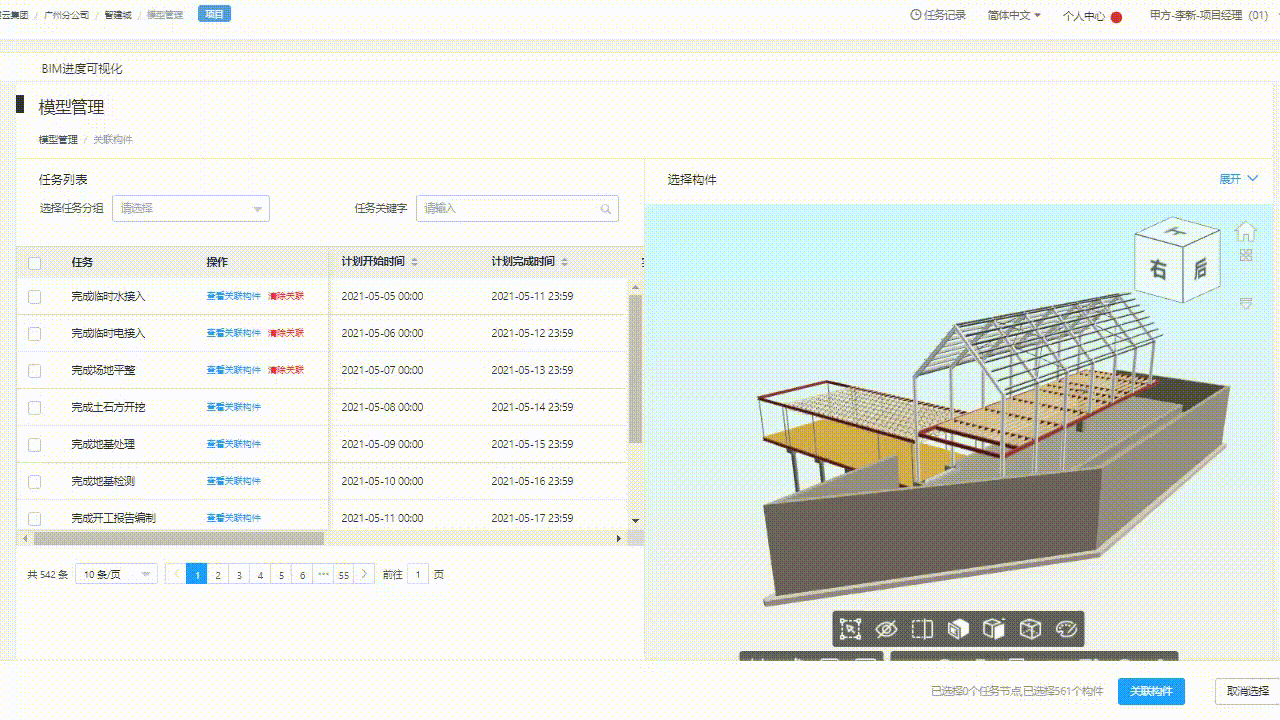
Task: Sort by 计划完成时间 column arrows
Action: click(564, 262)
